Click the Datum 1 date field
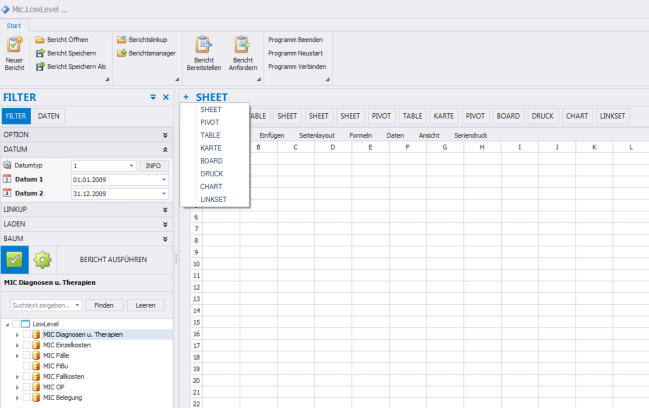Image resolution: width=649 pixels, height=408 pixels. (x=116, y=179)
